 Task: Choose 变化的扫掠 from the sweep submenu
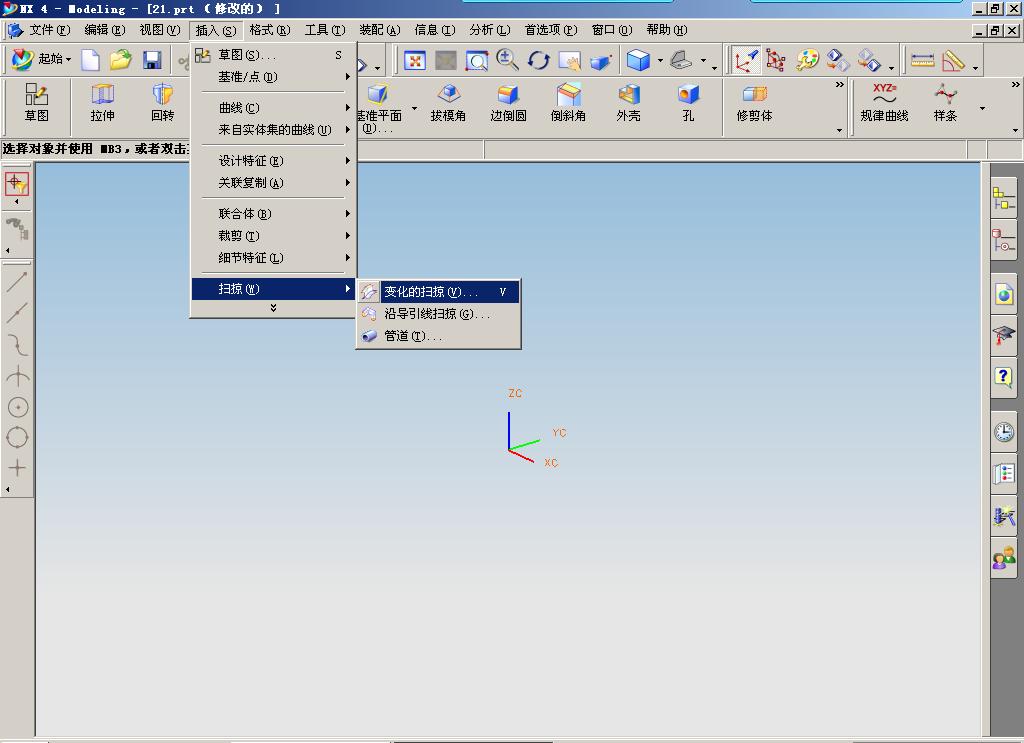pyautogui.click(x=438, y=291)
